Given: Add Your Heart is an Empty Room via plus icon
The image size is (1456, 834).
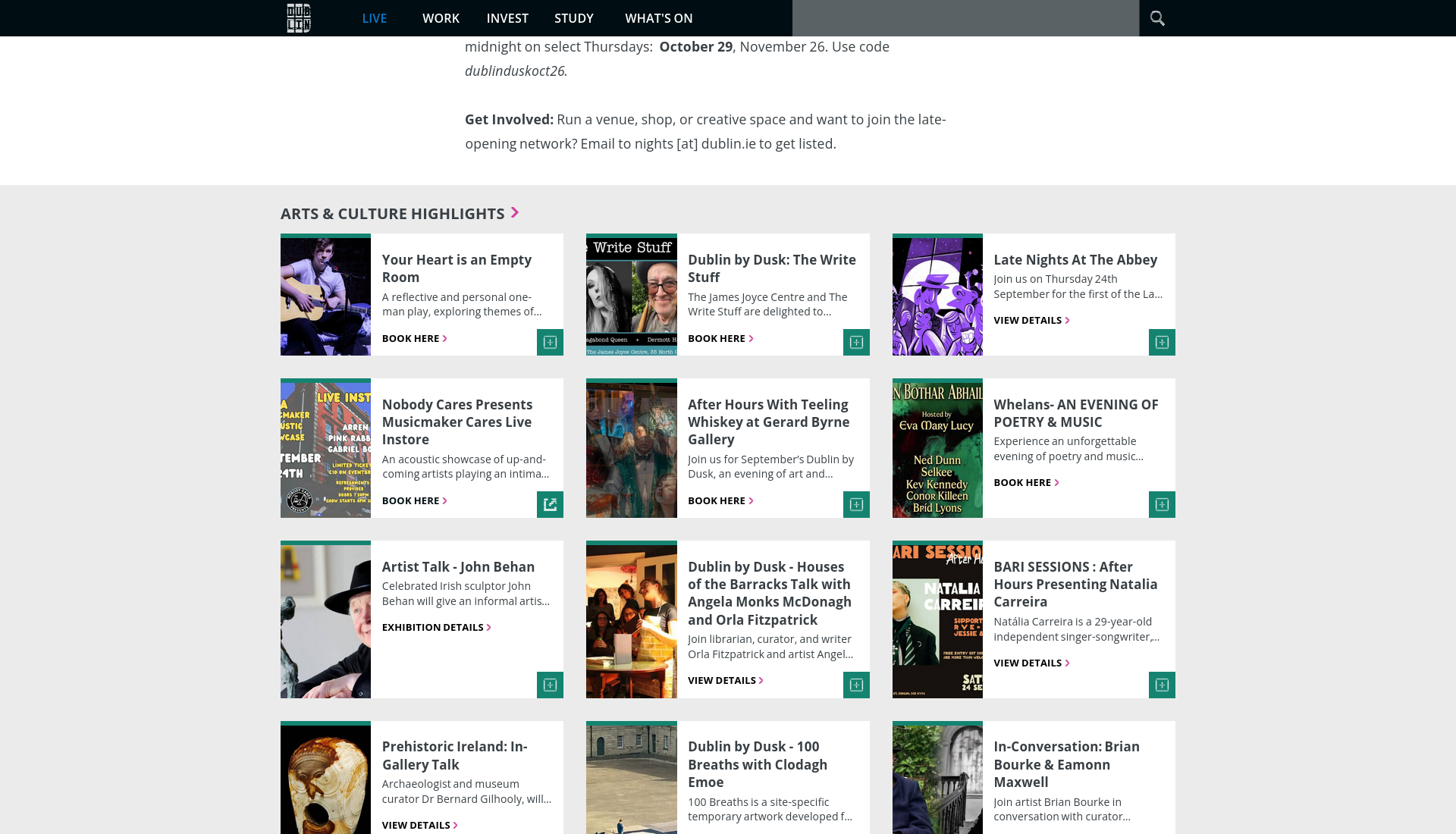Looking at the screenshot, I should click(550, 342).
